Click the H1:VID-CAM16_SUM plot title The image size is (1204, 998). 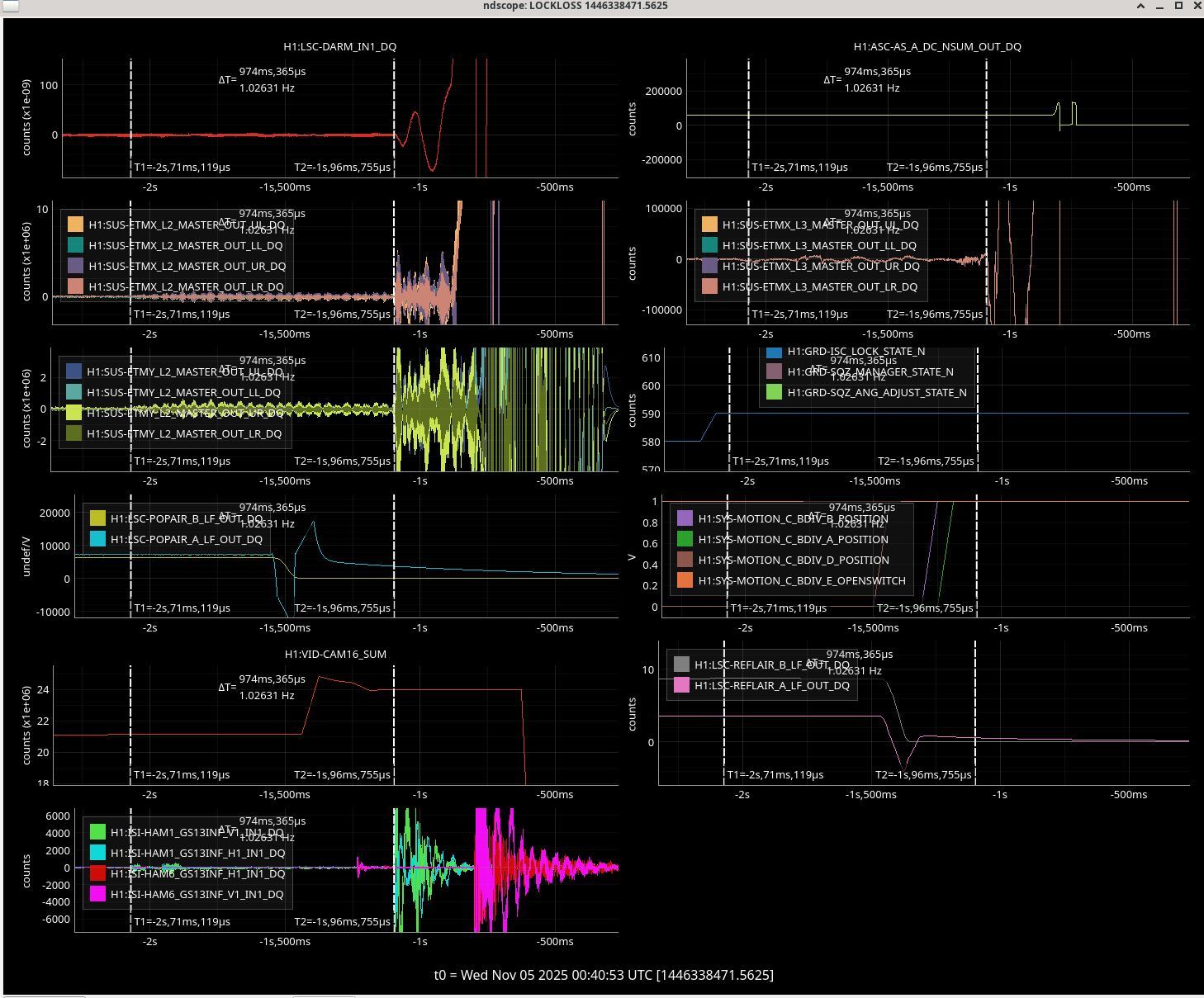[x=335, y=655]
